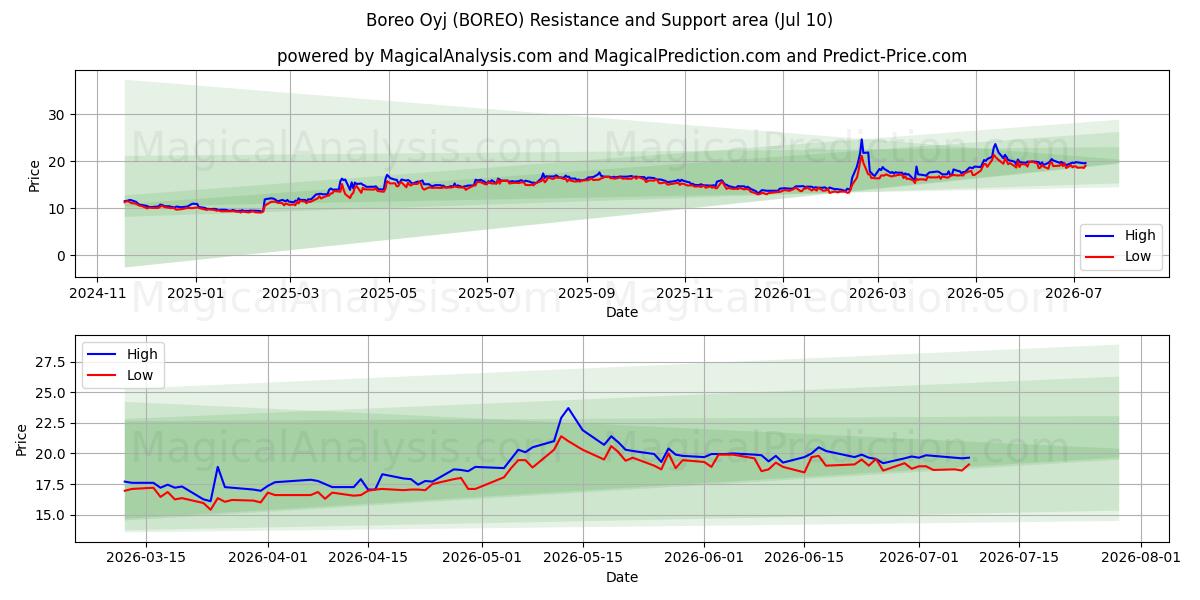Viewport: 1200px width, 600px height.
Task: Click the '17.5' y-axis tick of lower chart
Action: point(52,485)
